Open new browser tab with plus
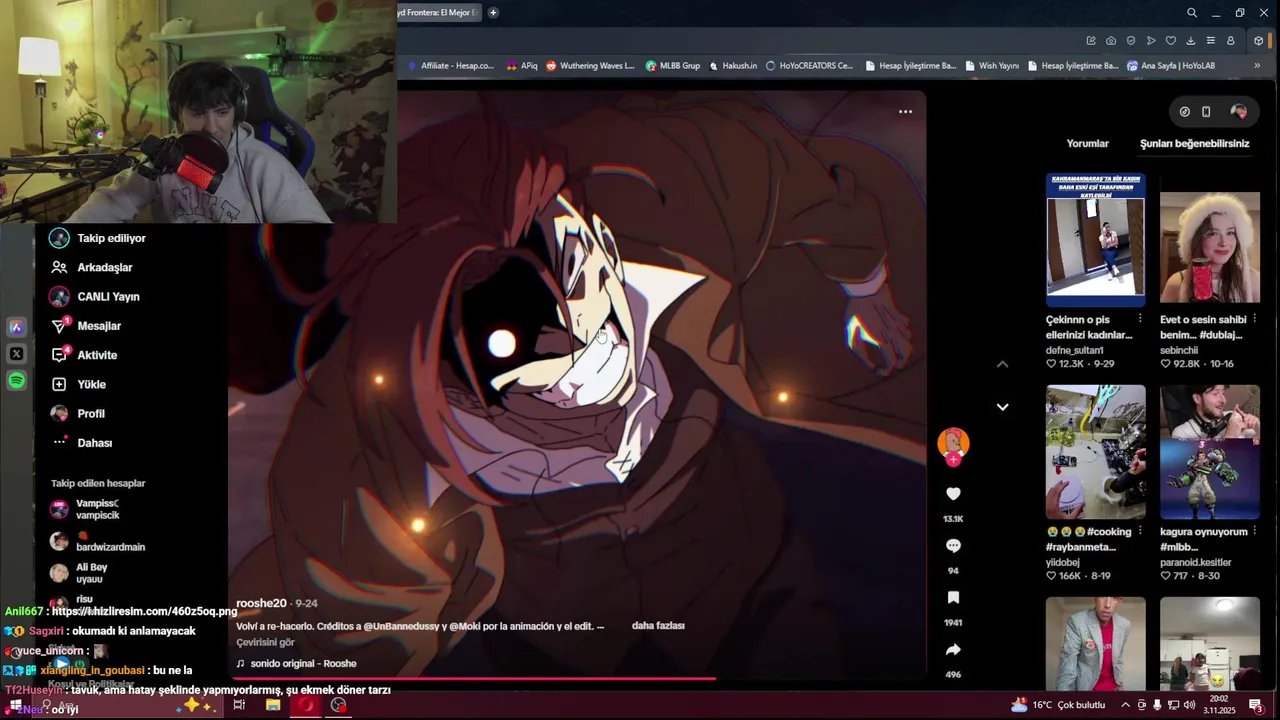The image size is (1280, 720). [x=493, y=12]
